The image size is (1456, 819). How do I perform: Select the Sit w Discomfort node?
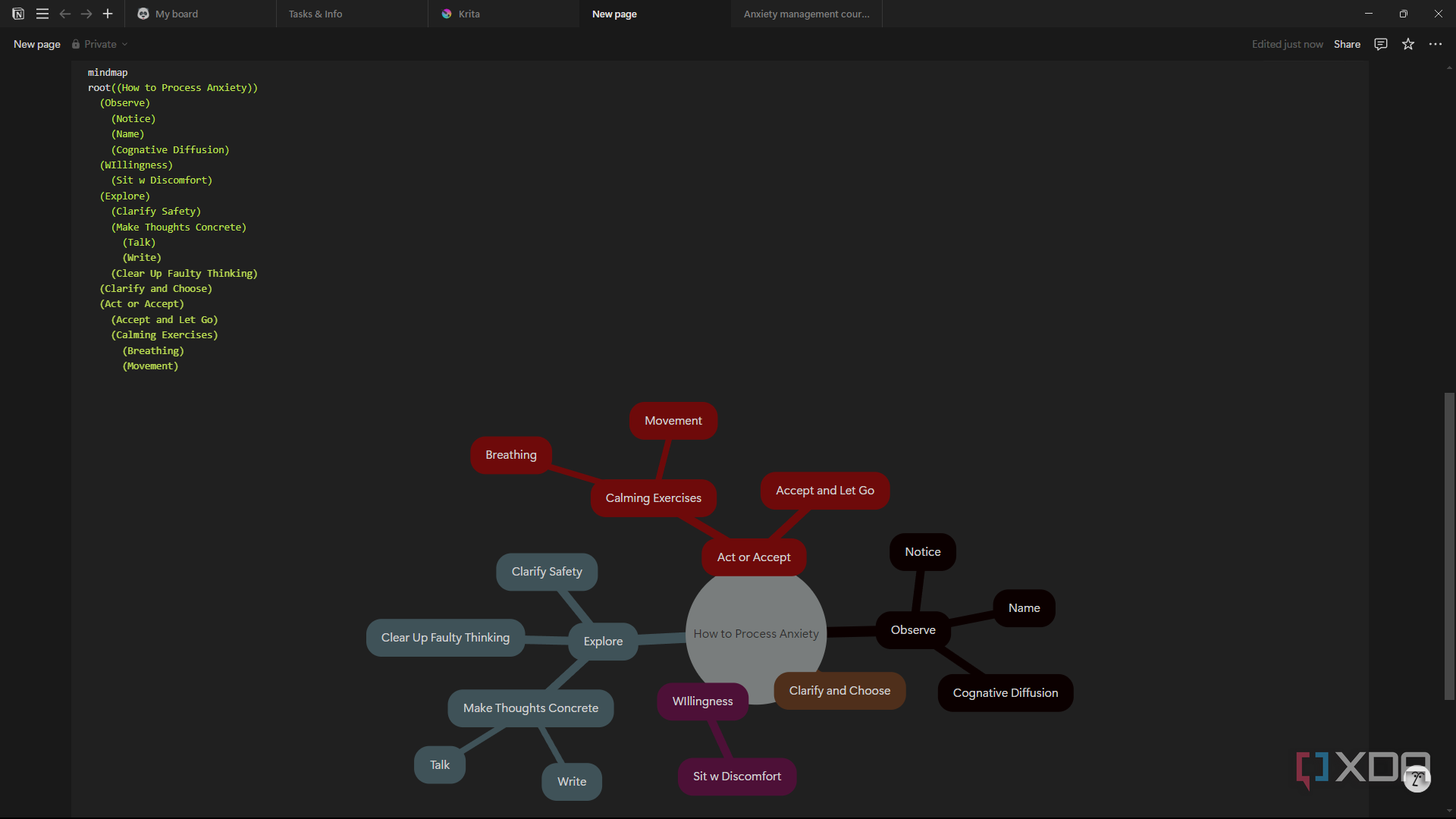[737, 777]
